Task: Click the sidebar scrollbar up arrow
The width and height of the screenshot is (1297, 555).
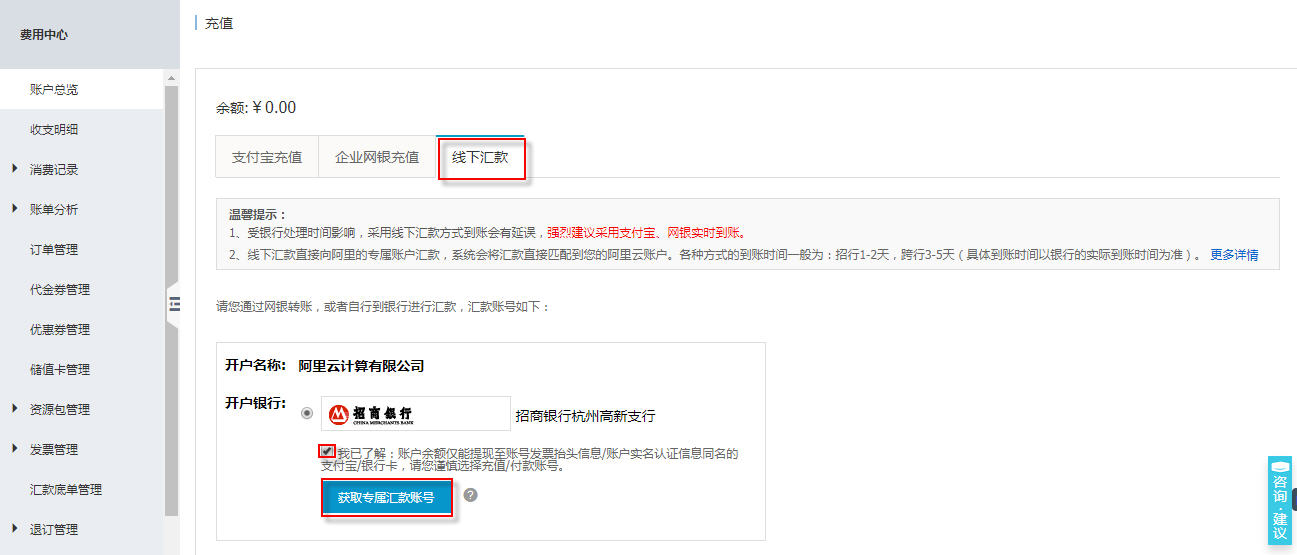Action: point(171,78)
